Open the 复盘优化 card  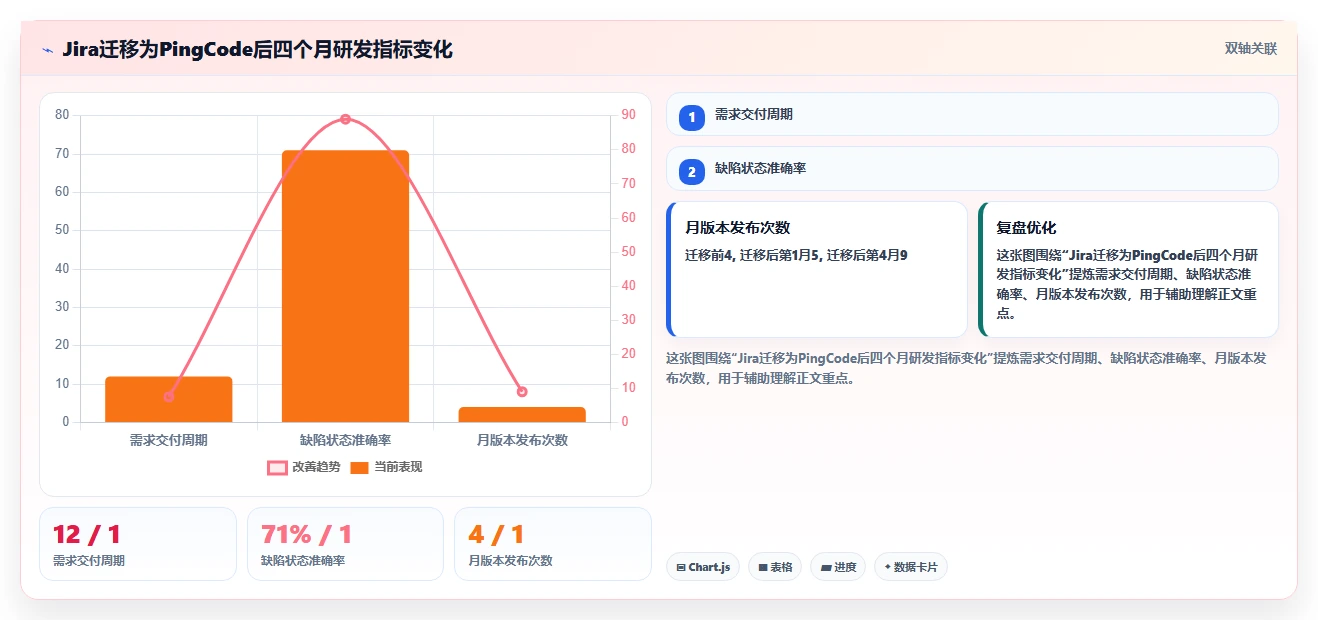[1128, 269]
